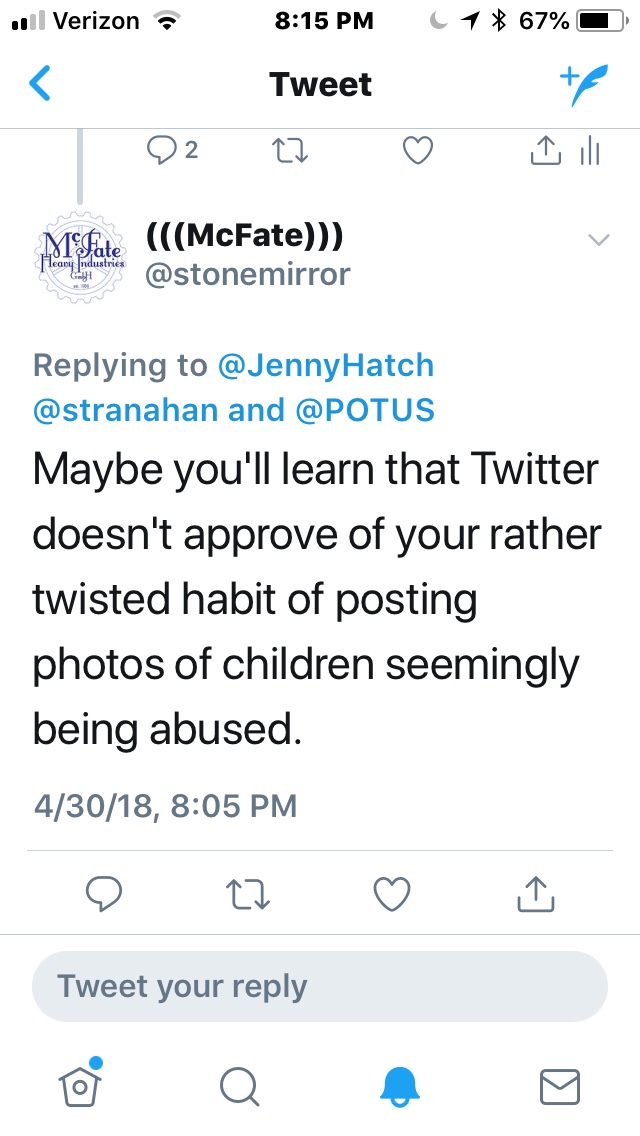Retweet the parent tweet above
Image resolution: width=640 pixels, height=1136 pixels.
(290, 151)
